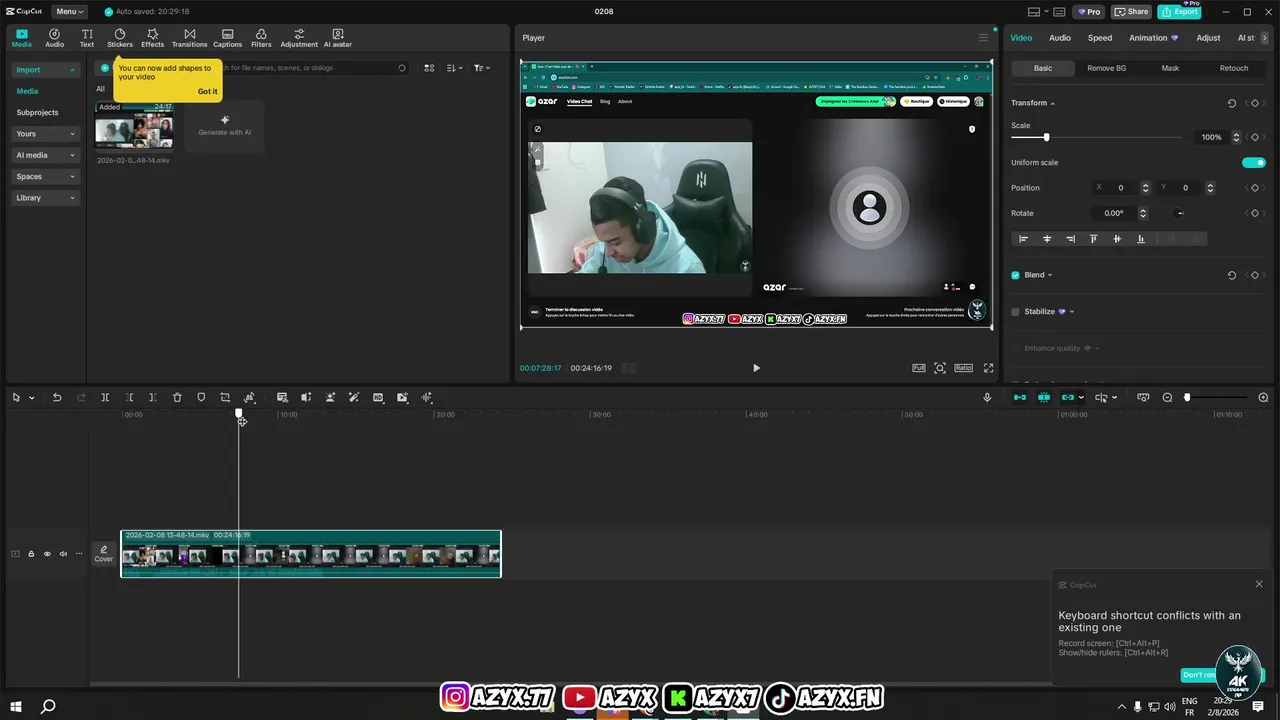Click the Export button
The image size is (1280, 720).
coord(1179,12)
